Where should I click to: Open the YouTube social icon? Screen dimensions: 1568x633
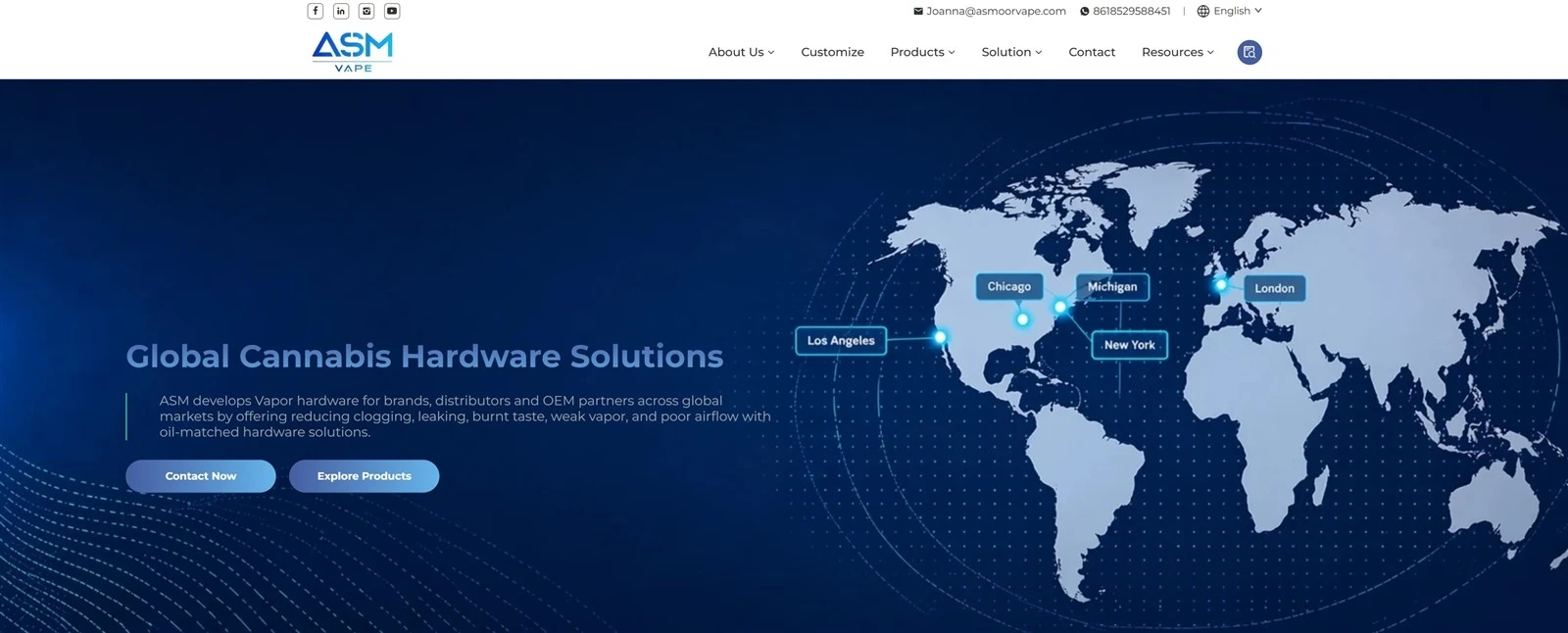tap(392, 11)
